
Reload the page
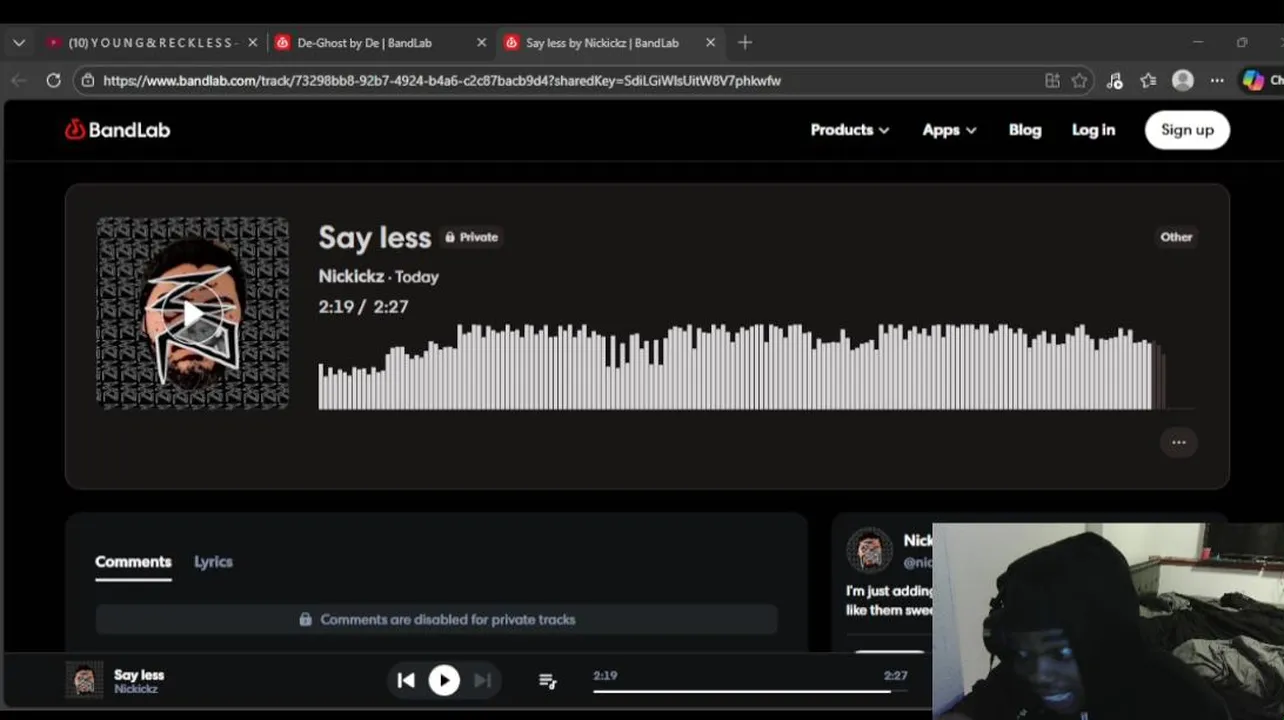coord(53,80)
